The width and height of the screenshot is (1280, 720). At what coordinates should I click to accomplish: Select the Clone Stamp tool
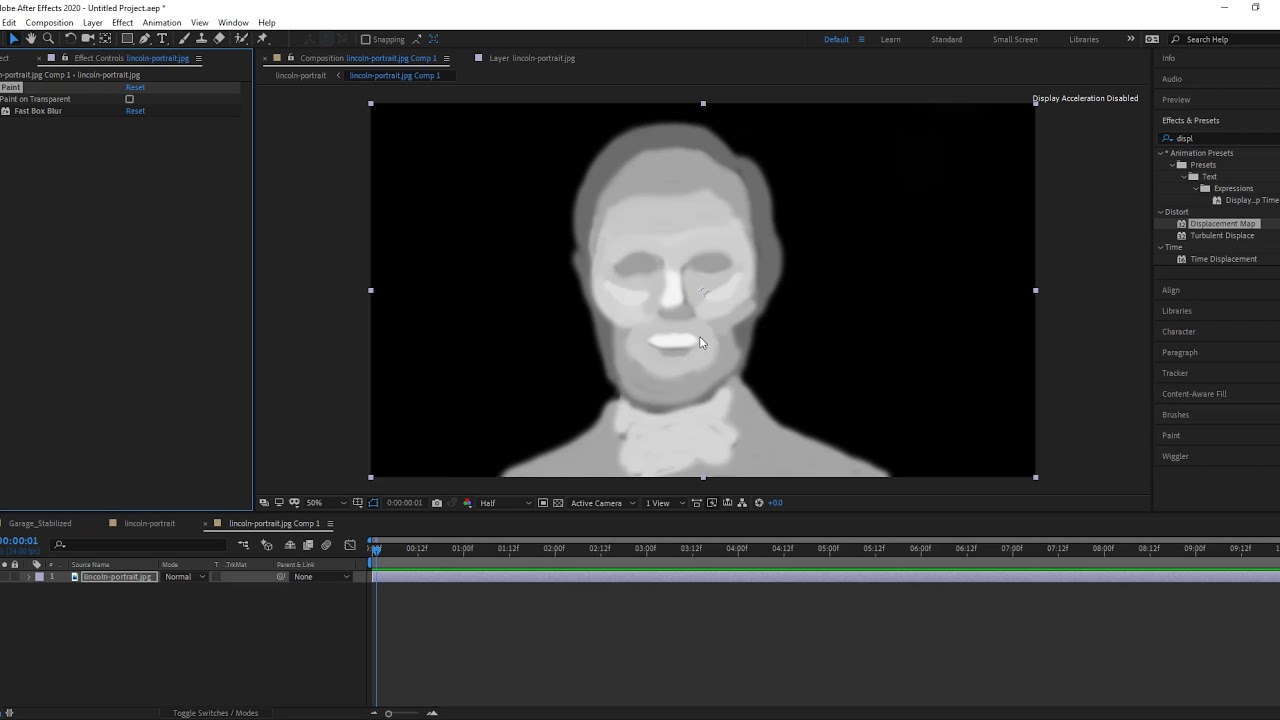pos(201,39)
